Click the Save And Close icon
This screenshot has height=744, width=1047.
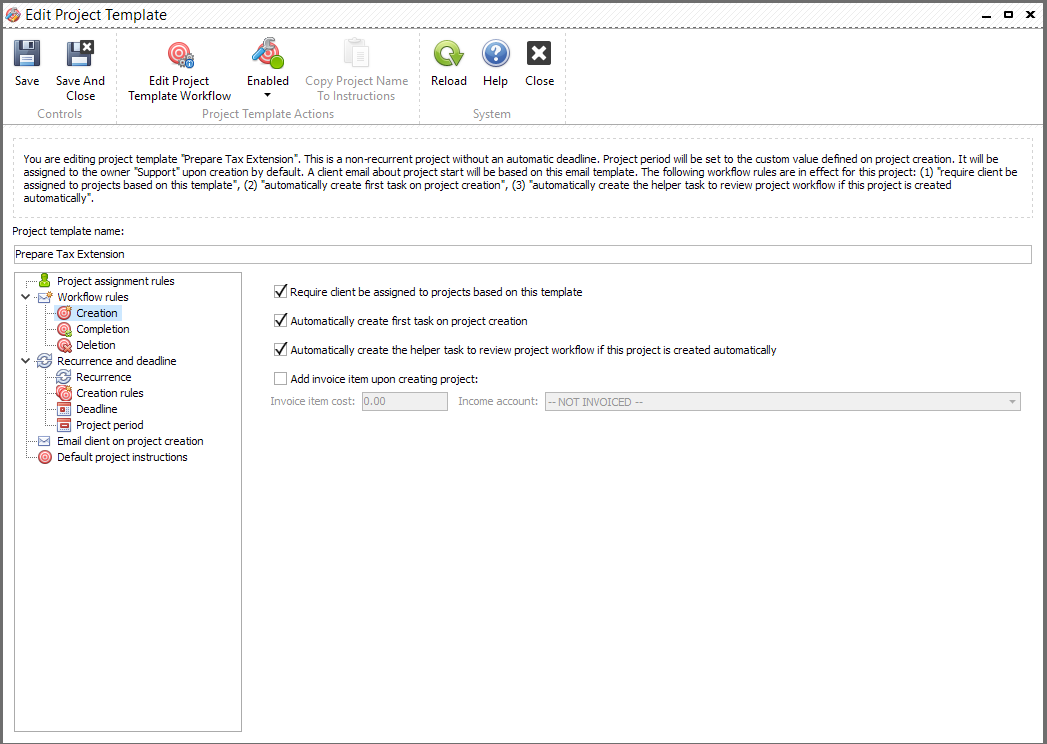coord(80,53)
